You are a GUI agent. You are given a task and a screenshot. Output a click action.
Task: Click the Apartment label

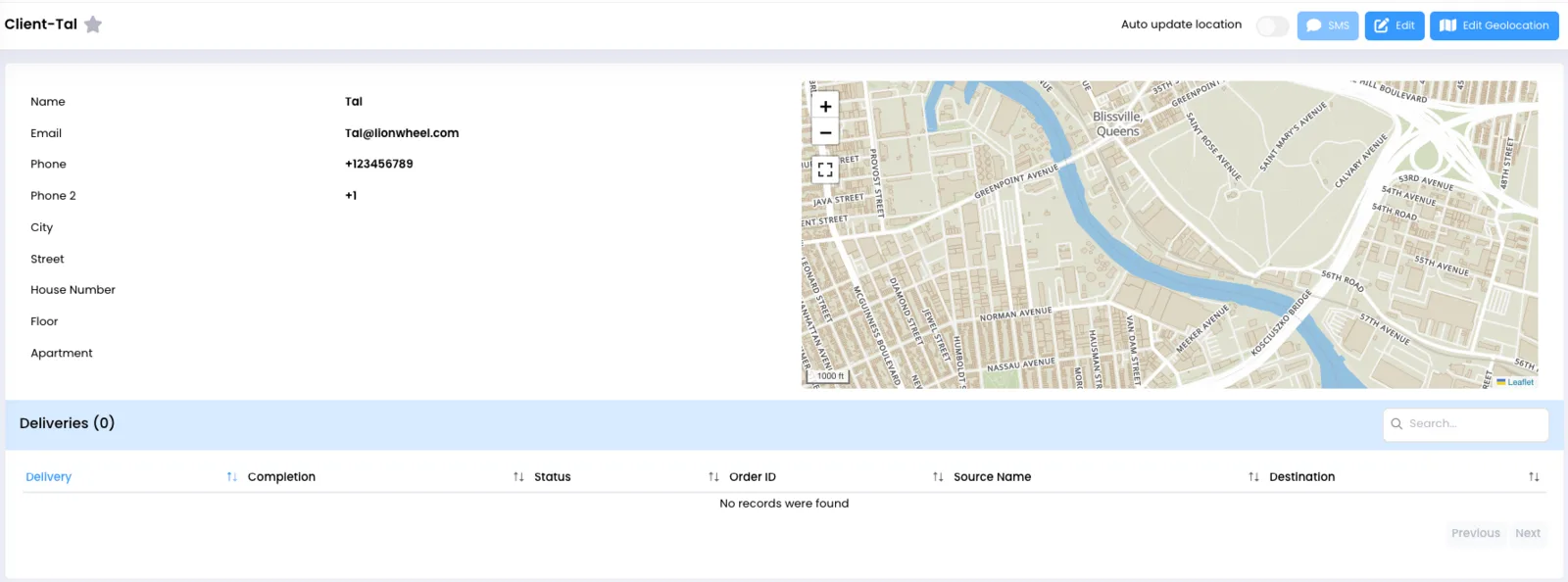[62, 354]
